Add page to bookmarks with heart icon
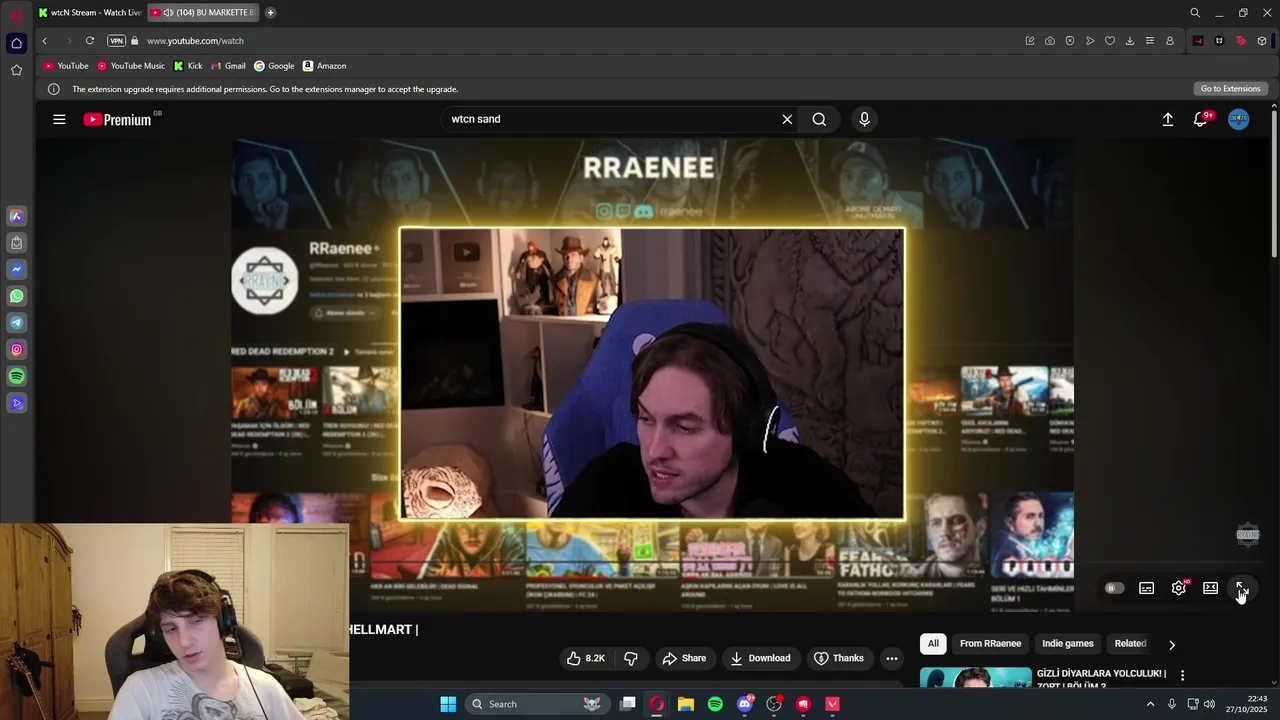Viewport: 1280px width, 720px height. pos(1110,41)
